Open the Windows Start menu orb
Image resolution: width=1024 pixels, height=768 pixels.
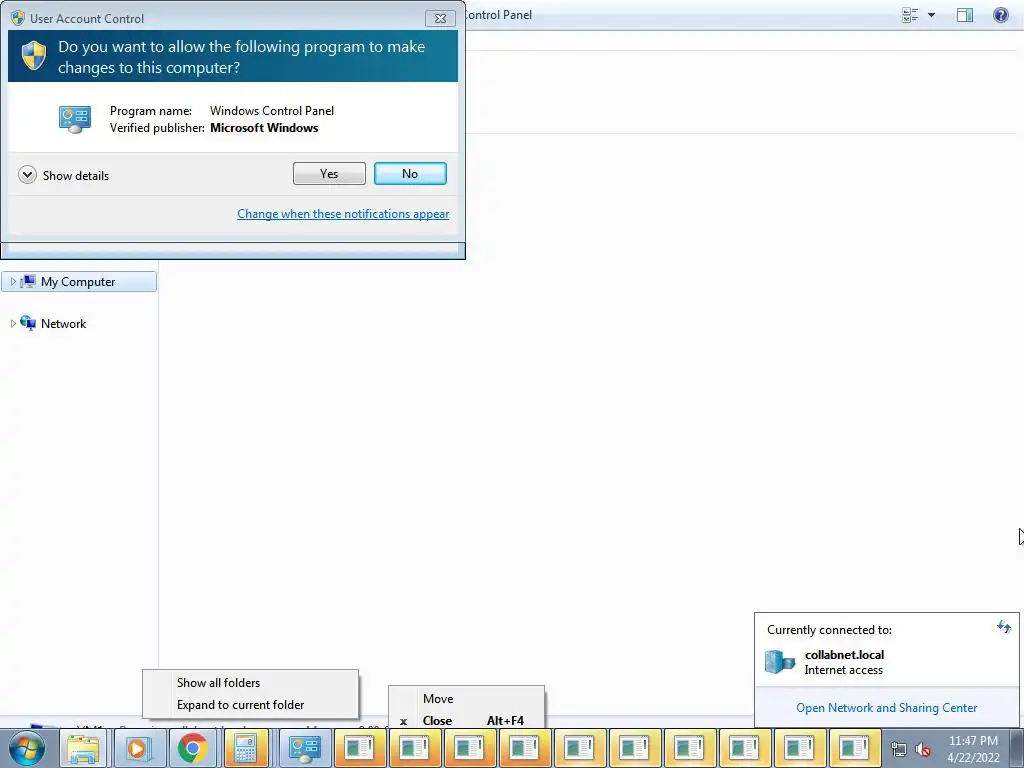(x=27, y=748)
